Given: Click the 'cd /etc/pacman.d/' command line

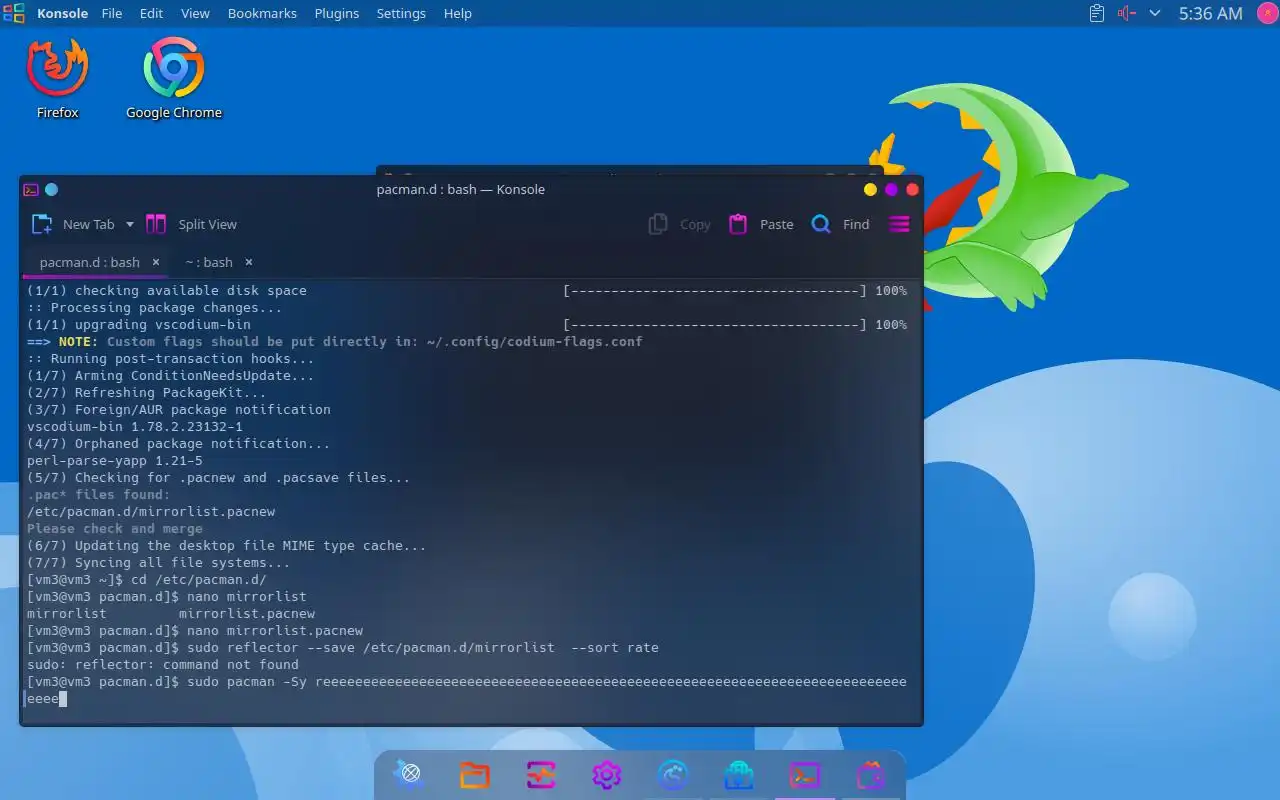Looking at the screenshot, I should point(147,579).
